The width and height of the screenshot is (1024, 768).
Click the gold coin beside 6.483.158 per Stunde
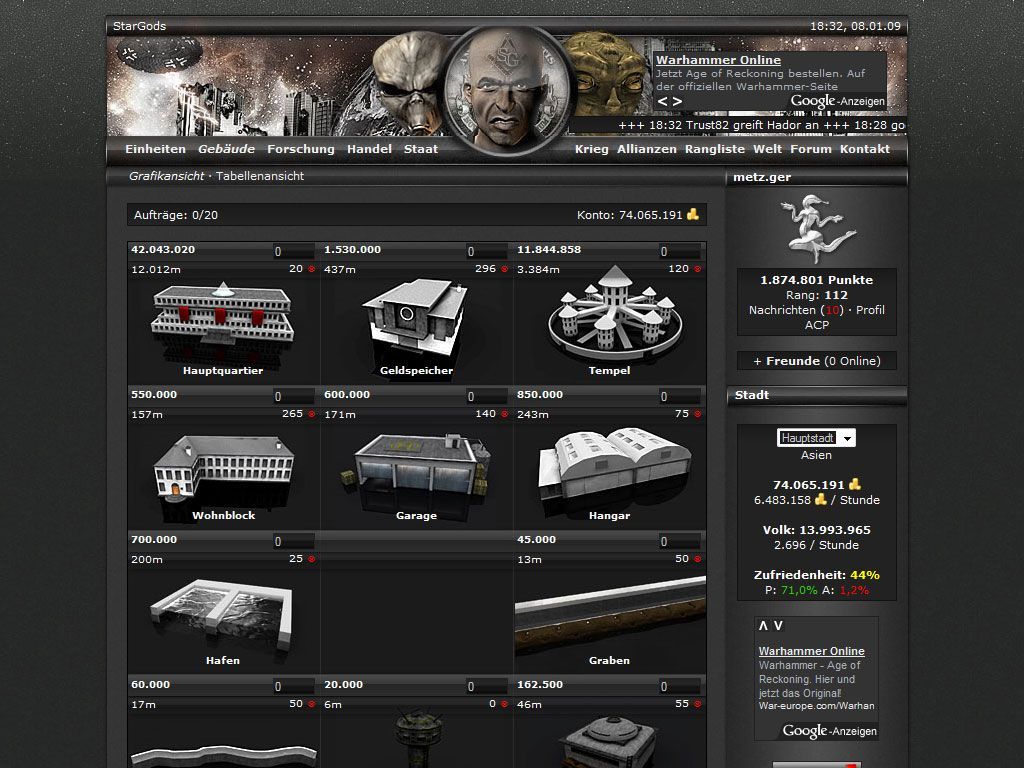(820, 500)
